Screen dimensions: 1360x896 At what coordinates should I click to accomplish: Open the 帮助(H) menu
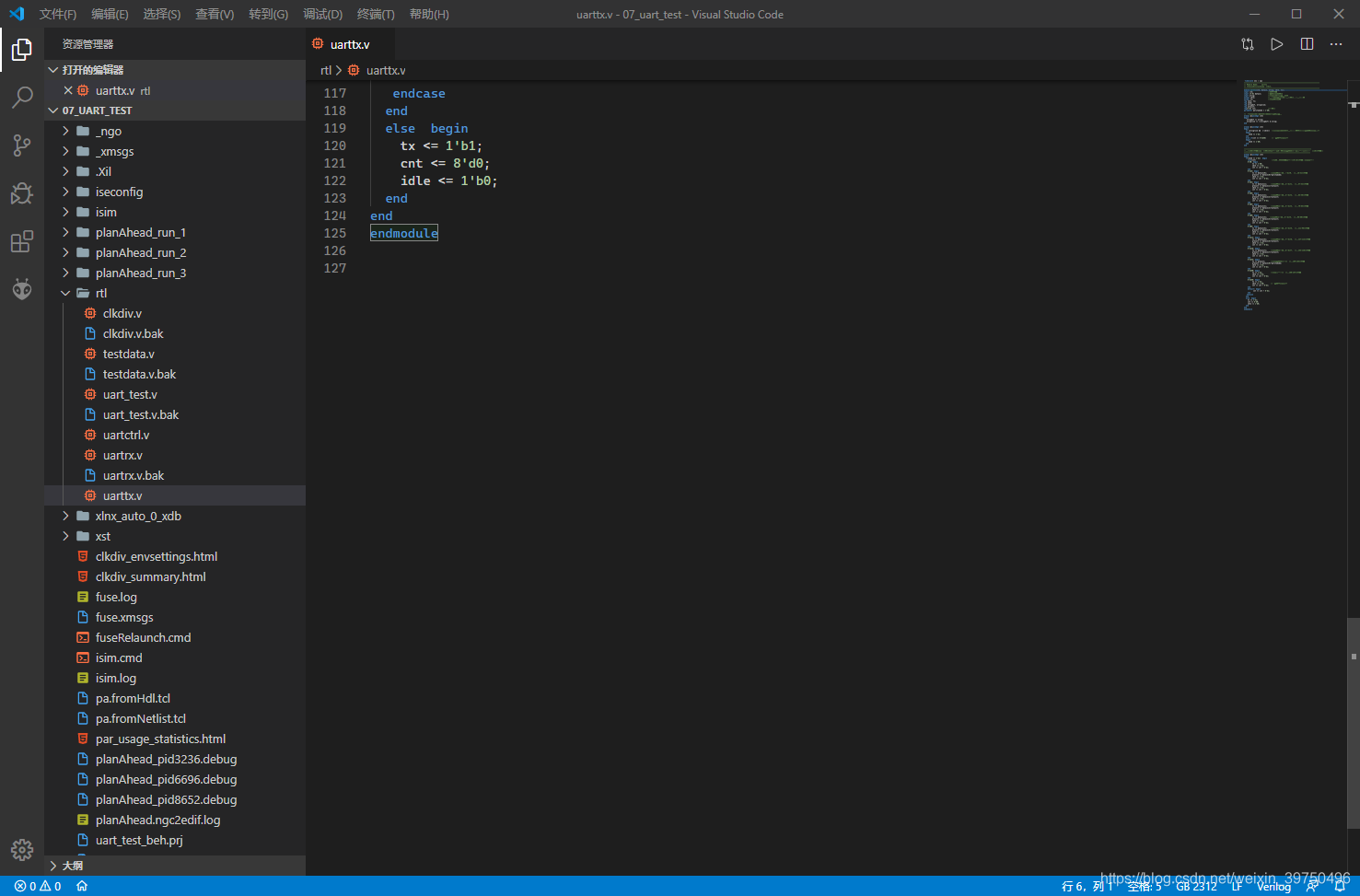(x=429, y=14)
